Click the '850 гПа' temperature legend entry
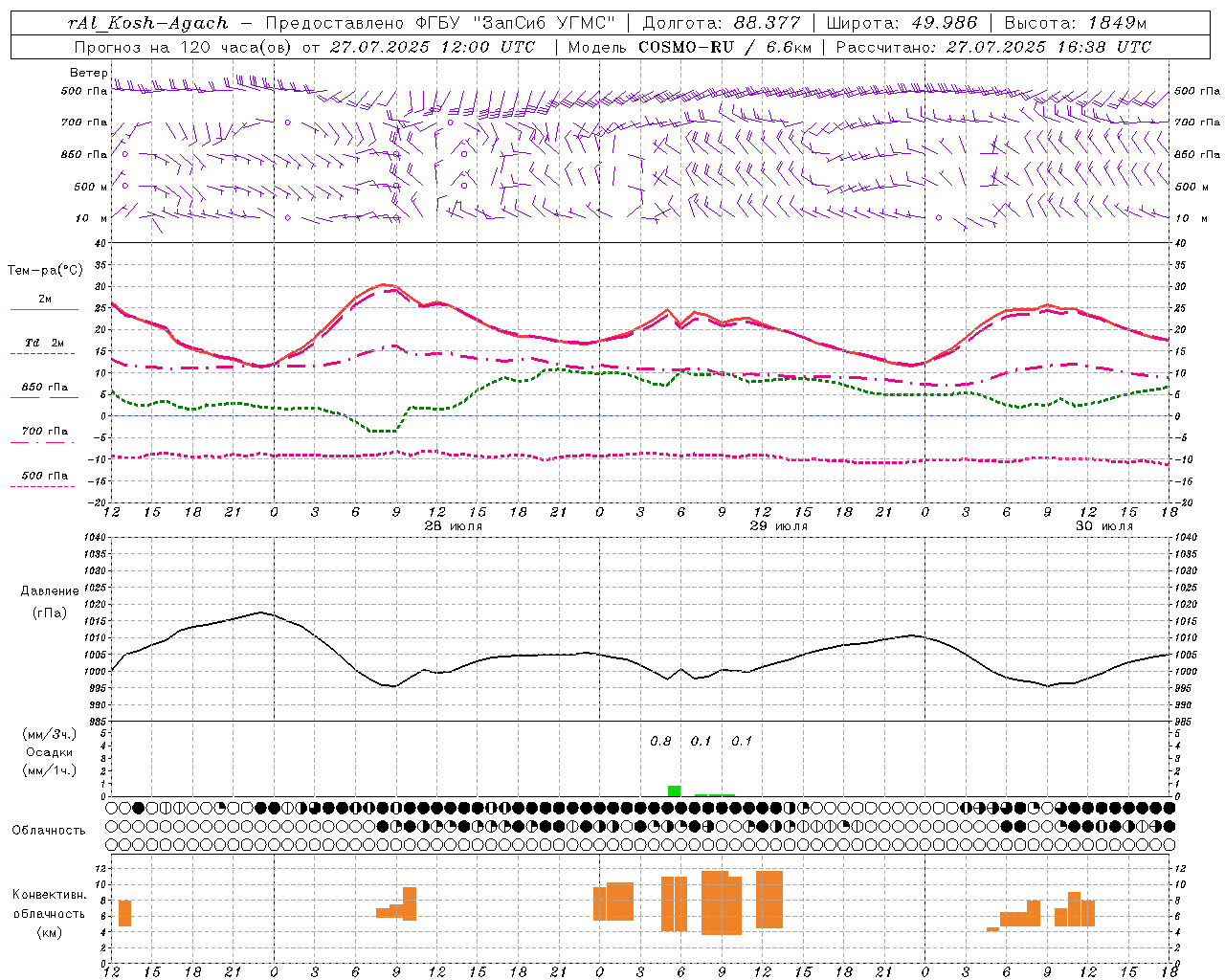 click(x=45, y=388)
